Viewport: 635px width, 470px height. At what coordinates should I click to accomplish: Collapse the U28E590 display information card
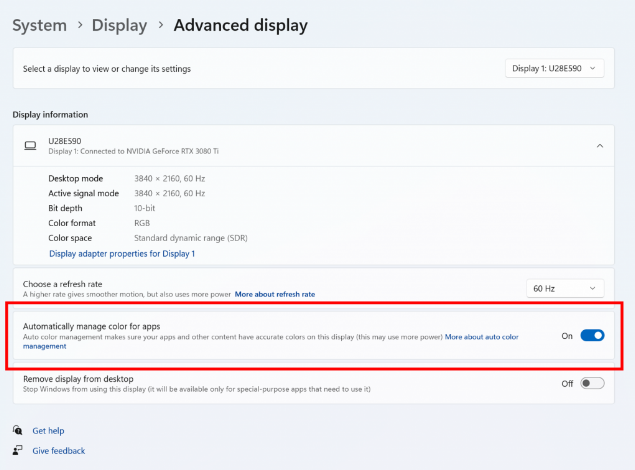click(x=599, y=146)
